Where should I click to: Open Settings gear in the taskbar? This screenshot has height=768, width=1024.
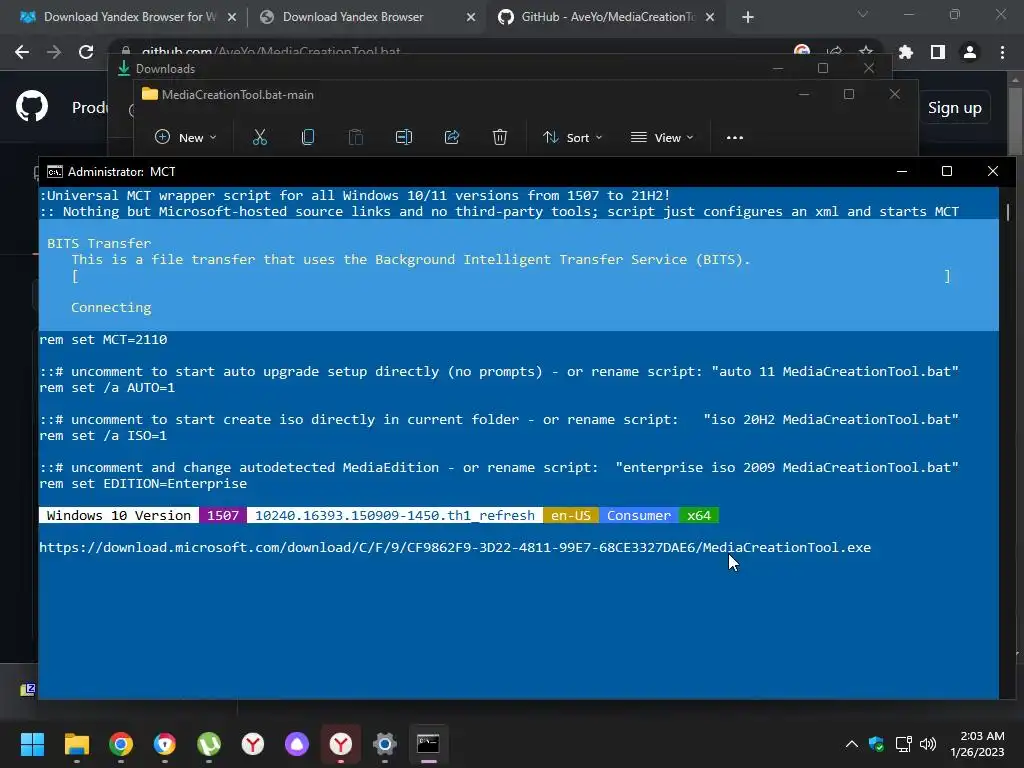385,744
